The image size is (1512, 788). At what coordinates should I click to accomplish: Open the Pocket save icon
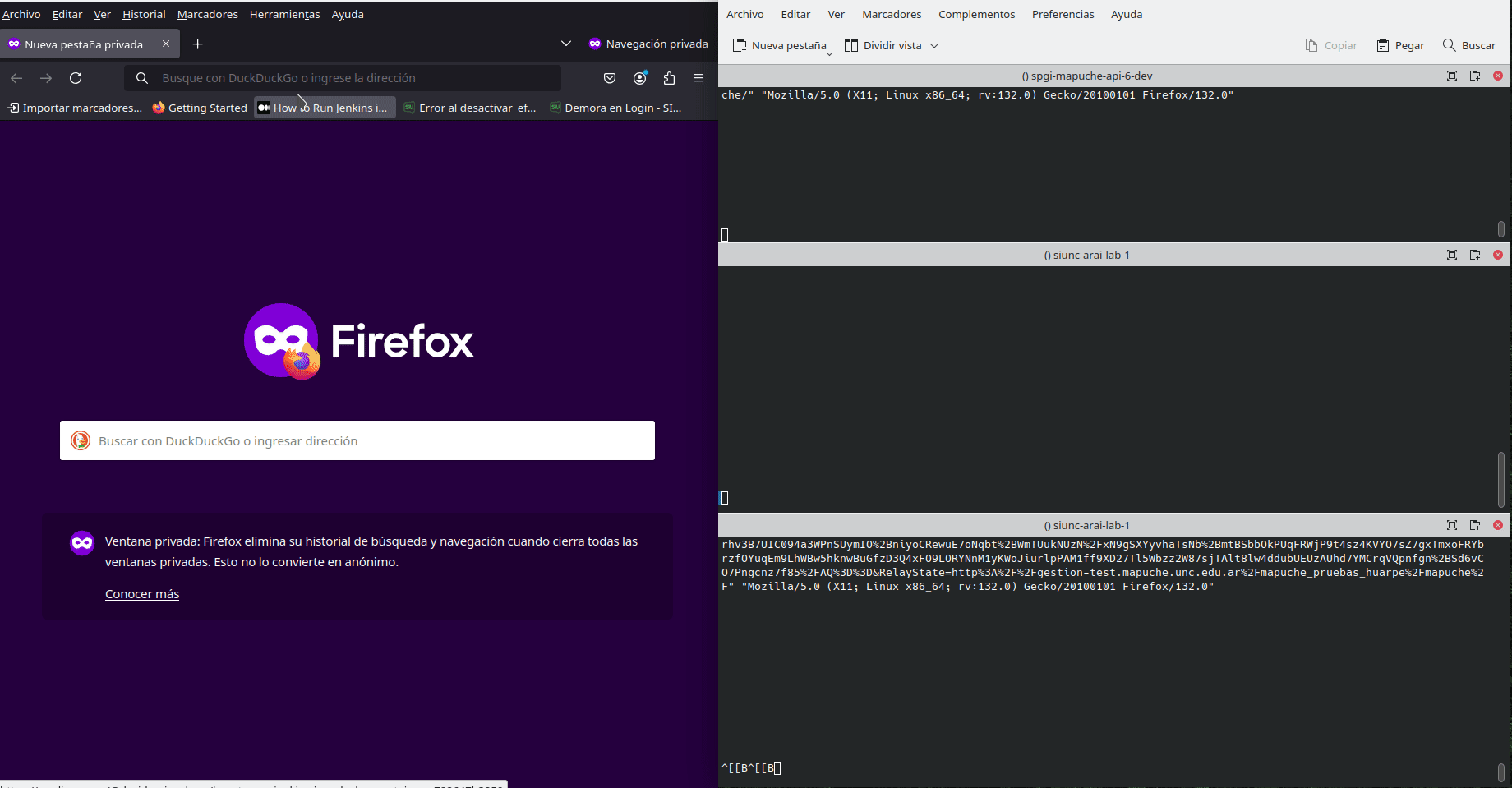(x=610, y=78)
